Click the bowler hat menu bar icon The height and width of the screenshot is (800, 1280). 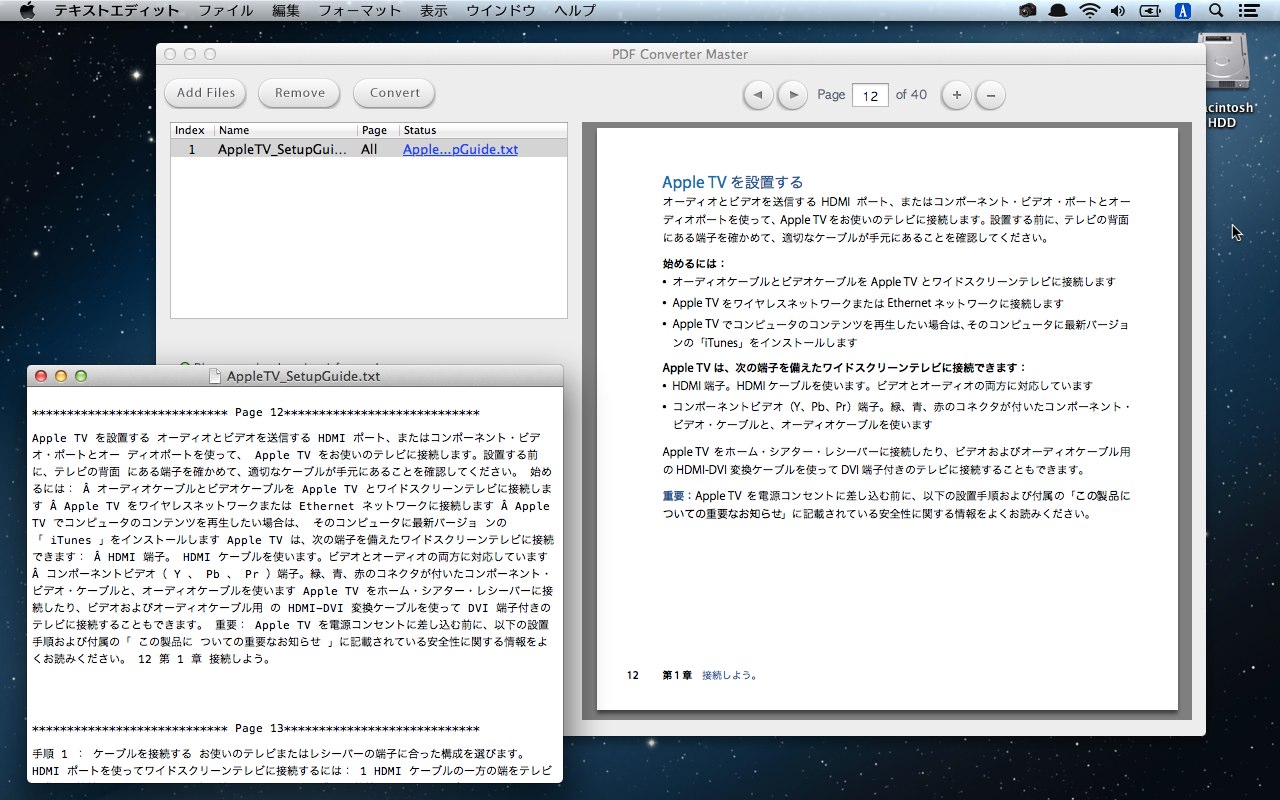coord(1058,11)
